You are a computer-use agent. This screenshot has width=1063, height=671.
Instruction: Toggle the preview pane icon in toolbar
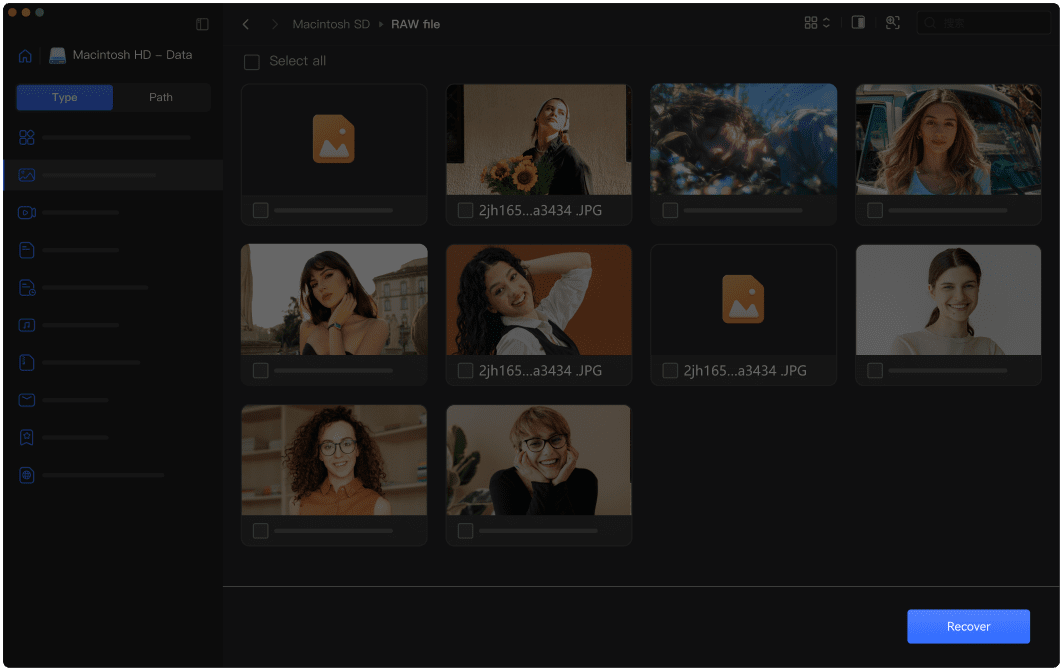[858, 23]
